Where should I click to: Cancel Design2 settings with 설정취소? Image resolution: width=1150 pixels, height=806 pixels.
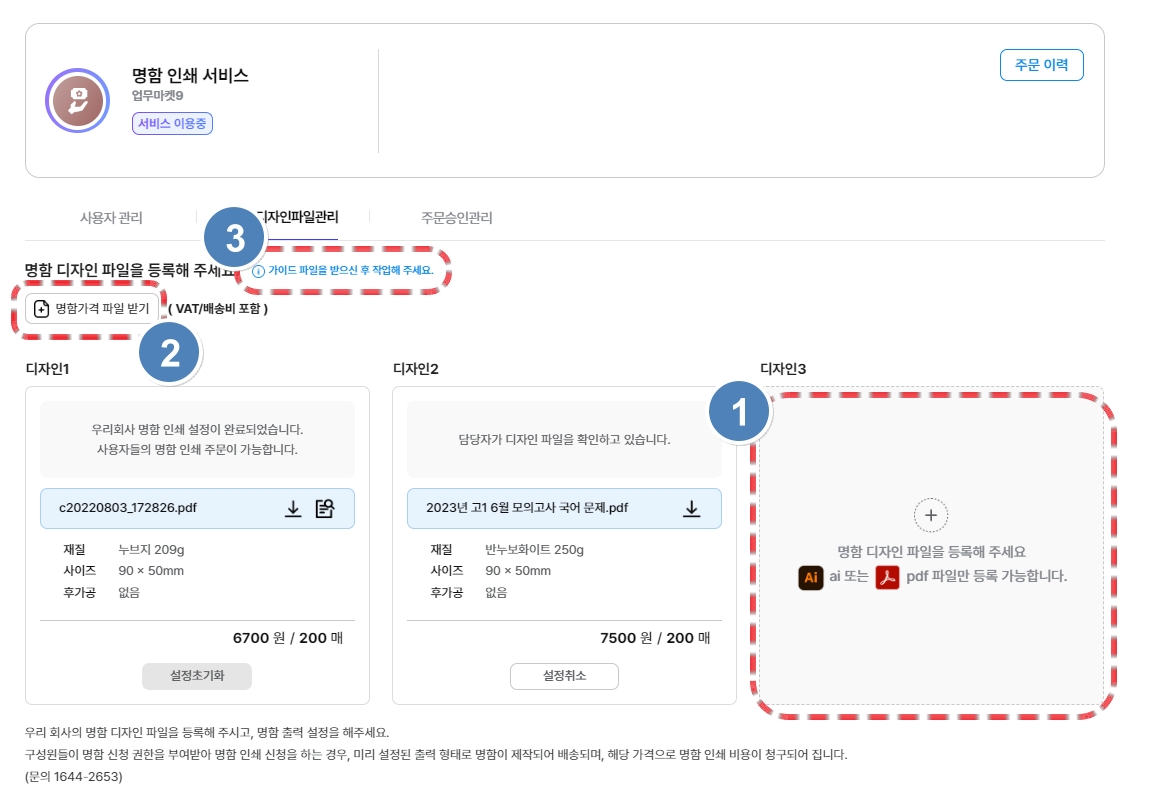click(564, 676)
